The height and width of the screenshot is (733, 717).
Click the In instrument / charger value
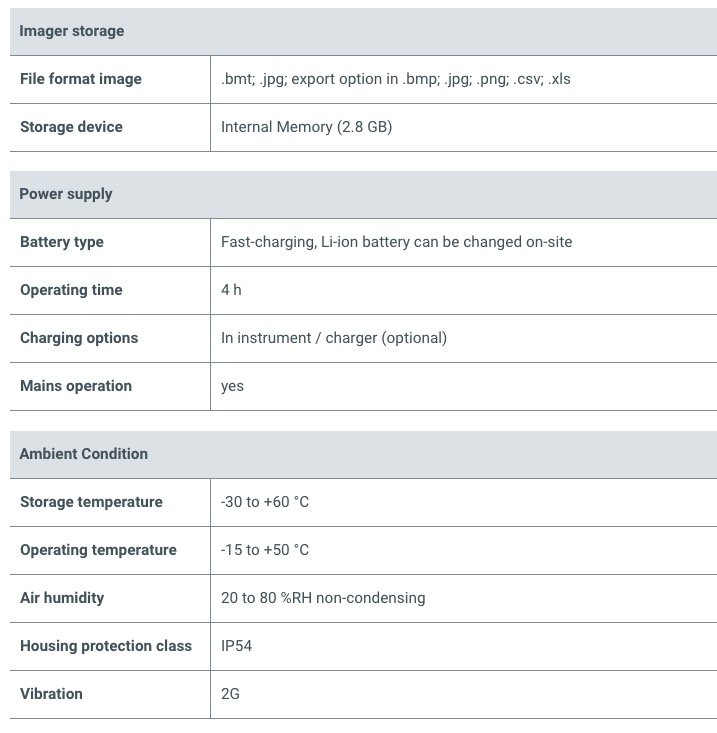[x=334, y=338]
